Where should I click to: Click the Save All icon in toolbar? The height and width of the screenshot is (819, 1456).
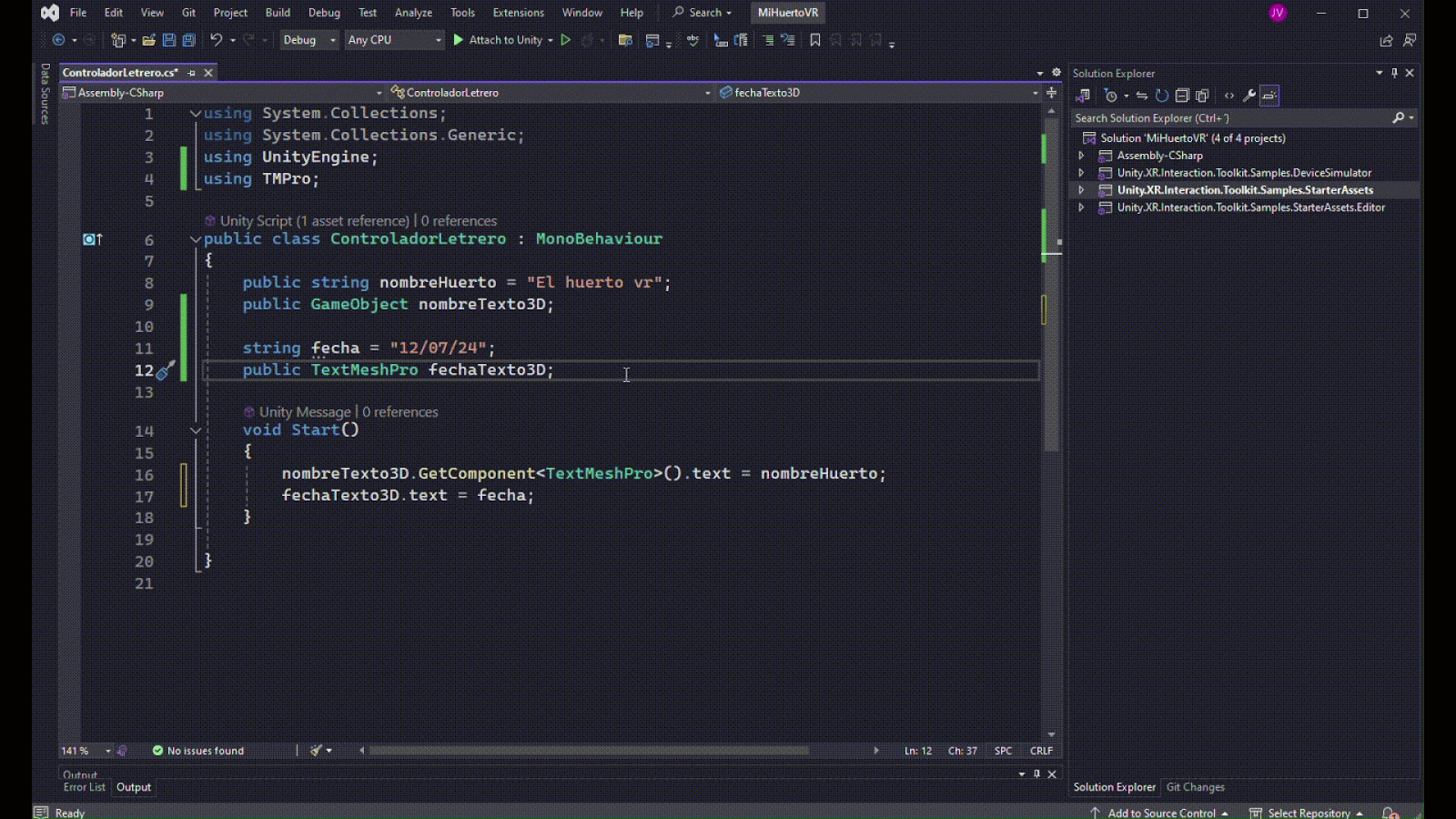point(188,40)
